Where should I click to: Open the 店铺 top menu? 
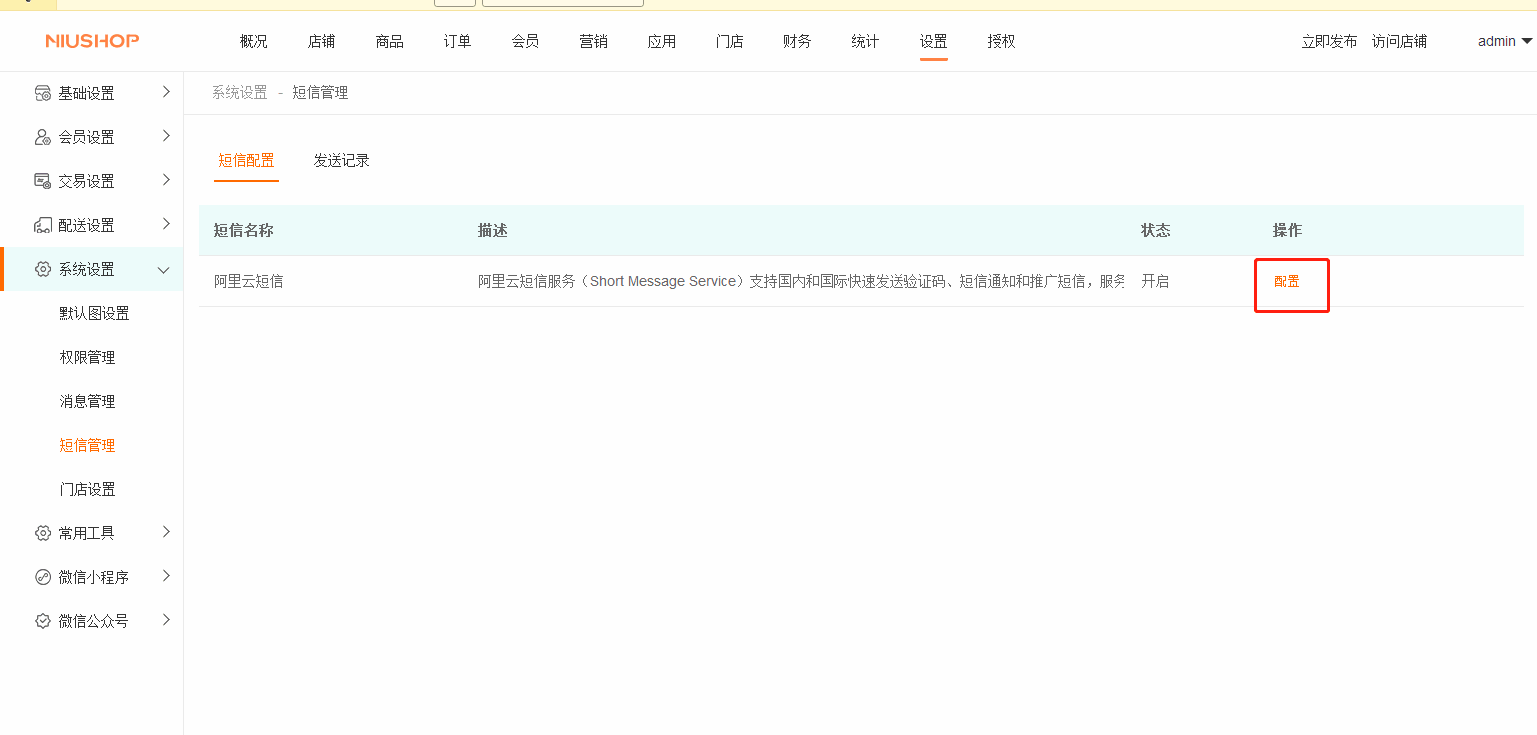[x=322, y=42]
